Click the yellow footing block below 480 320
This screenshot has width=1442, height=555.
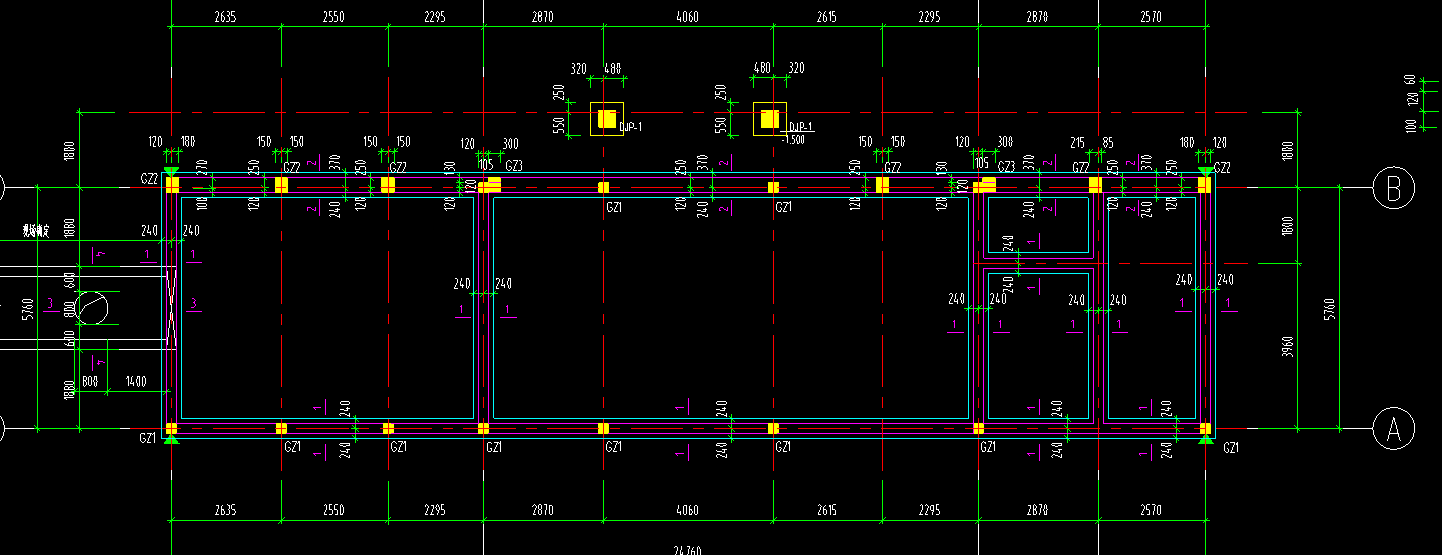(768, 119)
